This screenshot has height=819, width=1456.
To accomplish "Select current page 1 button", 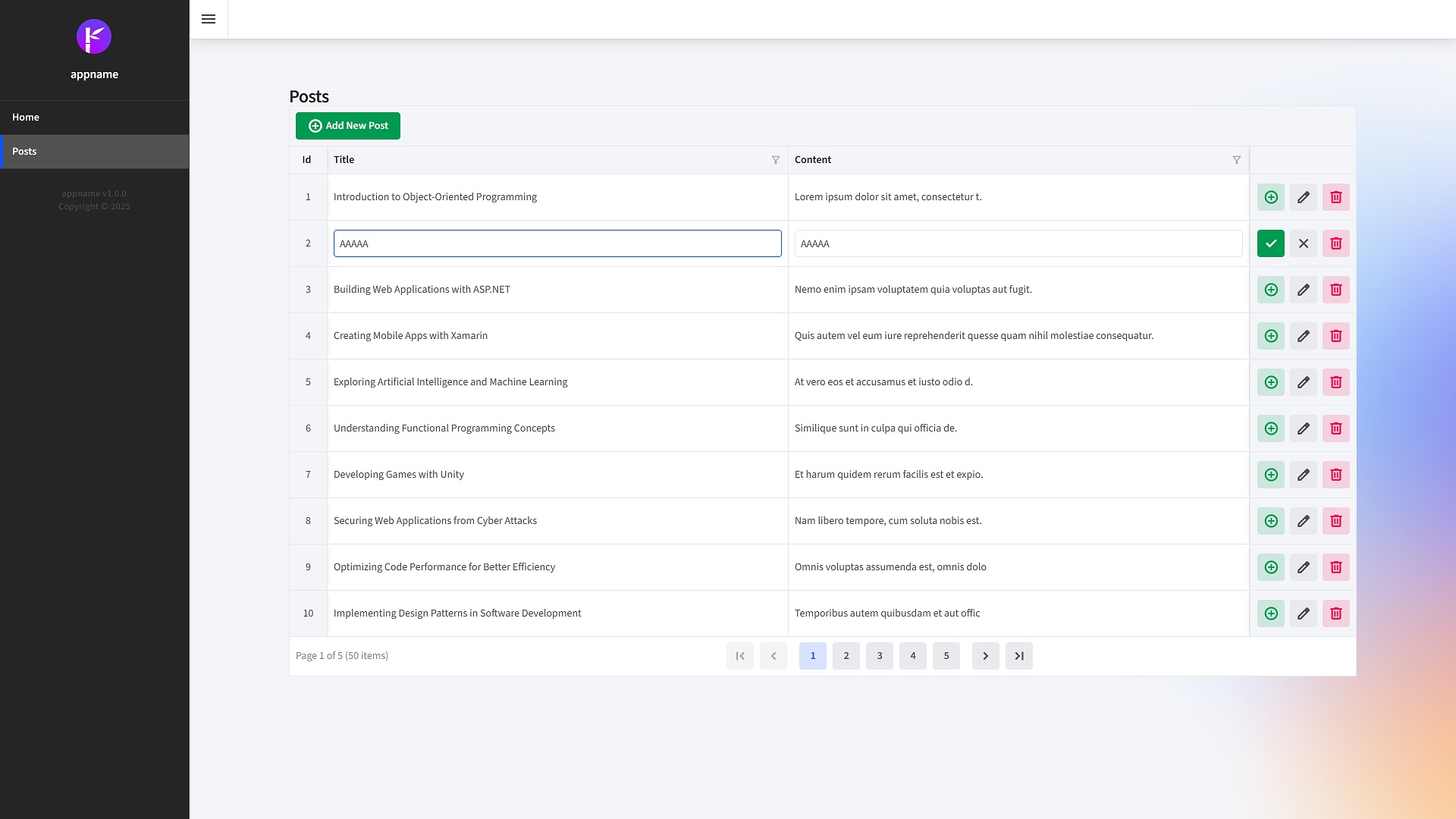I will (x=813, y=656).
